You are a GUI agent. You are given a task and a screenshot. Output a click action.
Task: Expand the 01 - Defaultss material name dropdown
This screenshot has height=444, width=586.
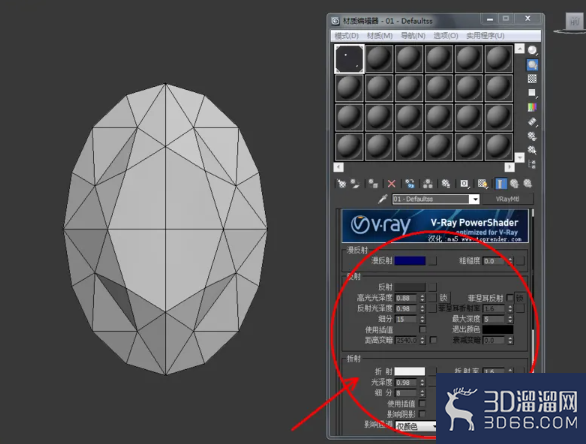(474, 199)
